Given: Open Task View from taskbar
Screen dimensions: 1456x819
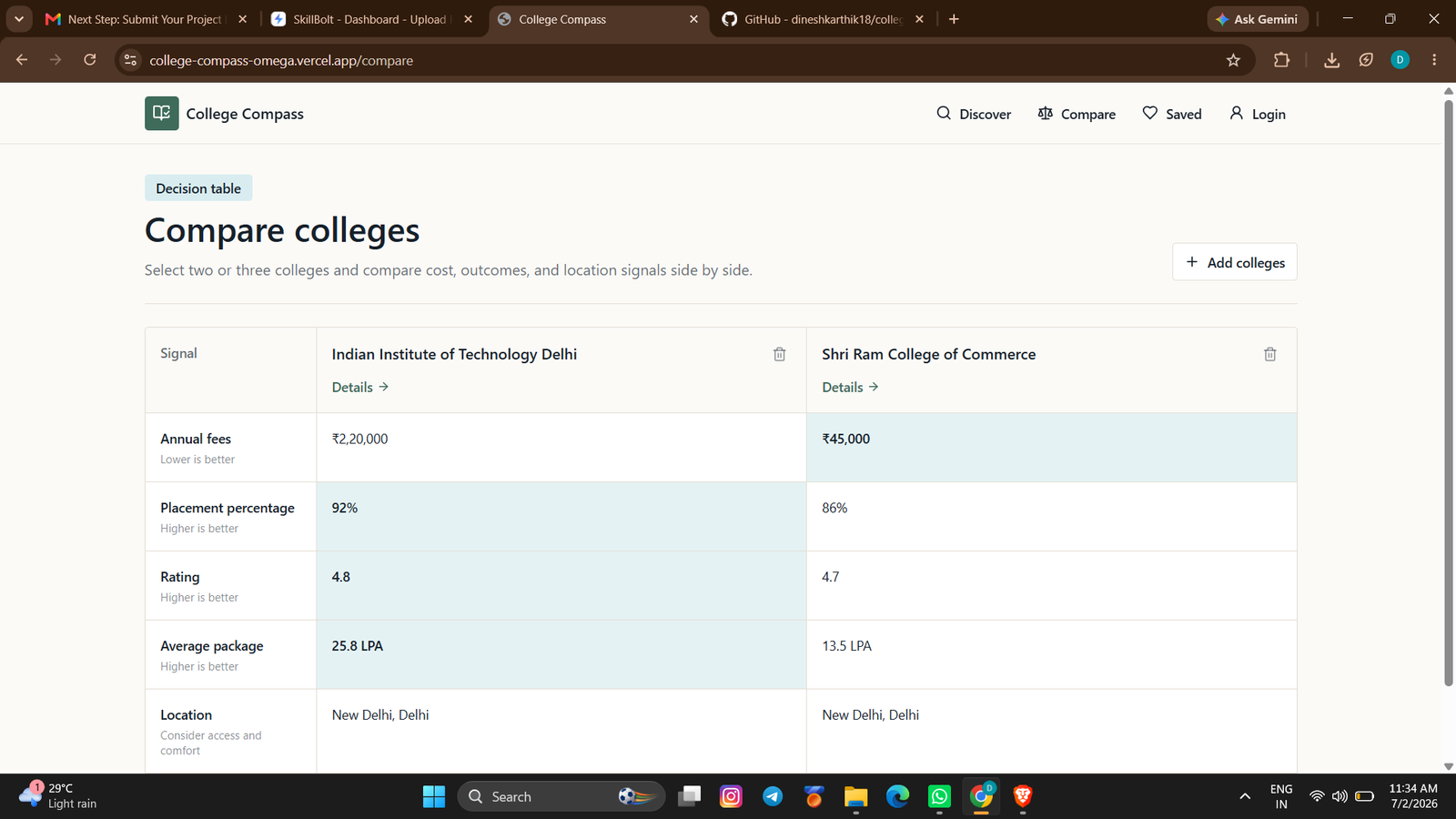Looking at the screenshot, I should click(690, 796).
